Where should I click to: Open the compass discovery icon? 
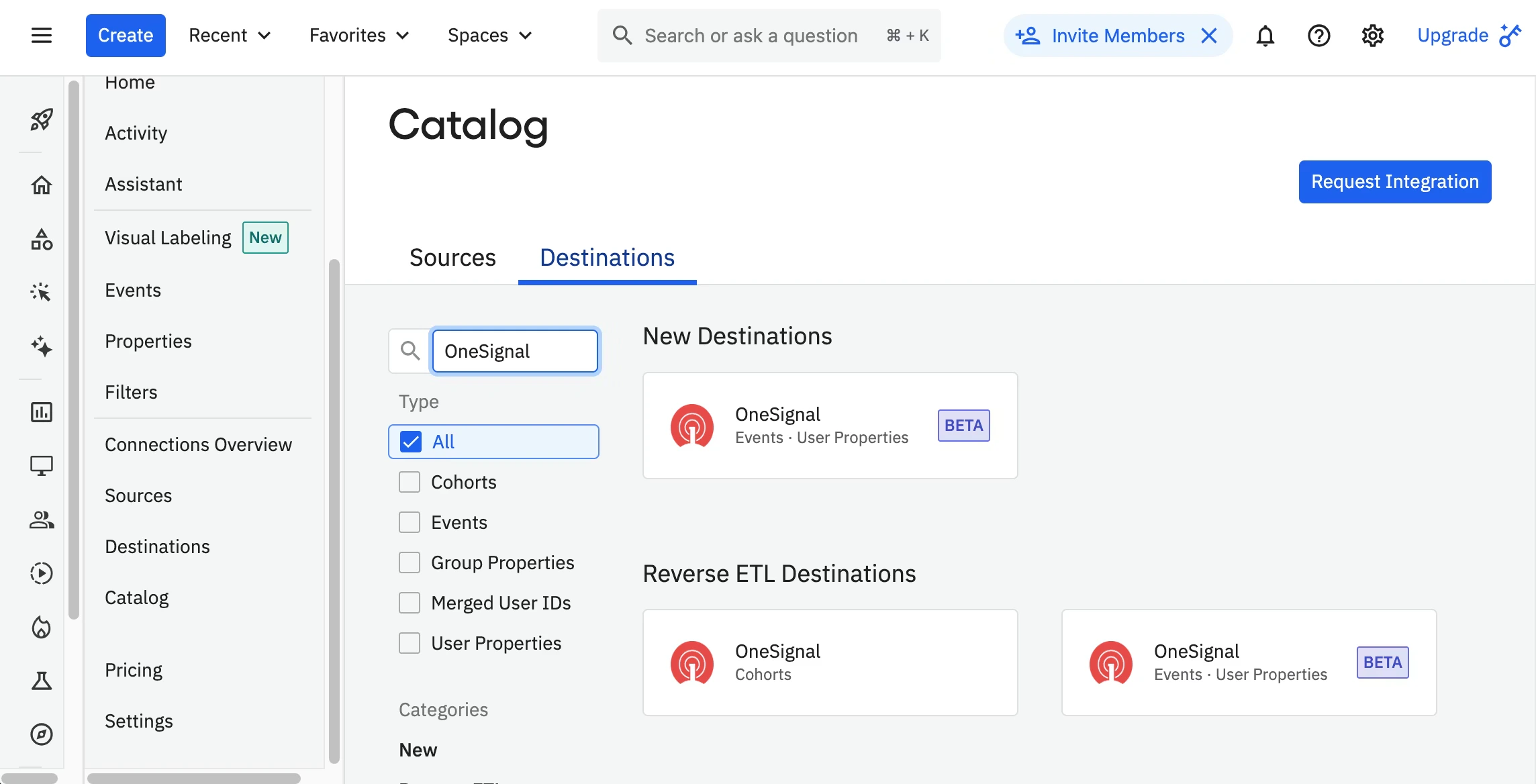coord(41,734)
